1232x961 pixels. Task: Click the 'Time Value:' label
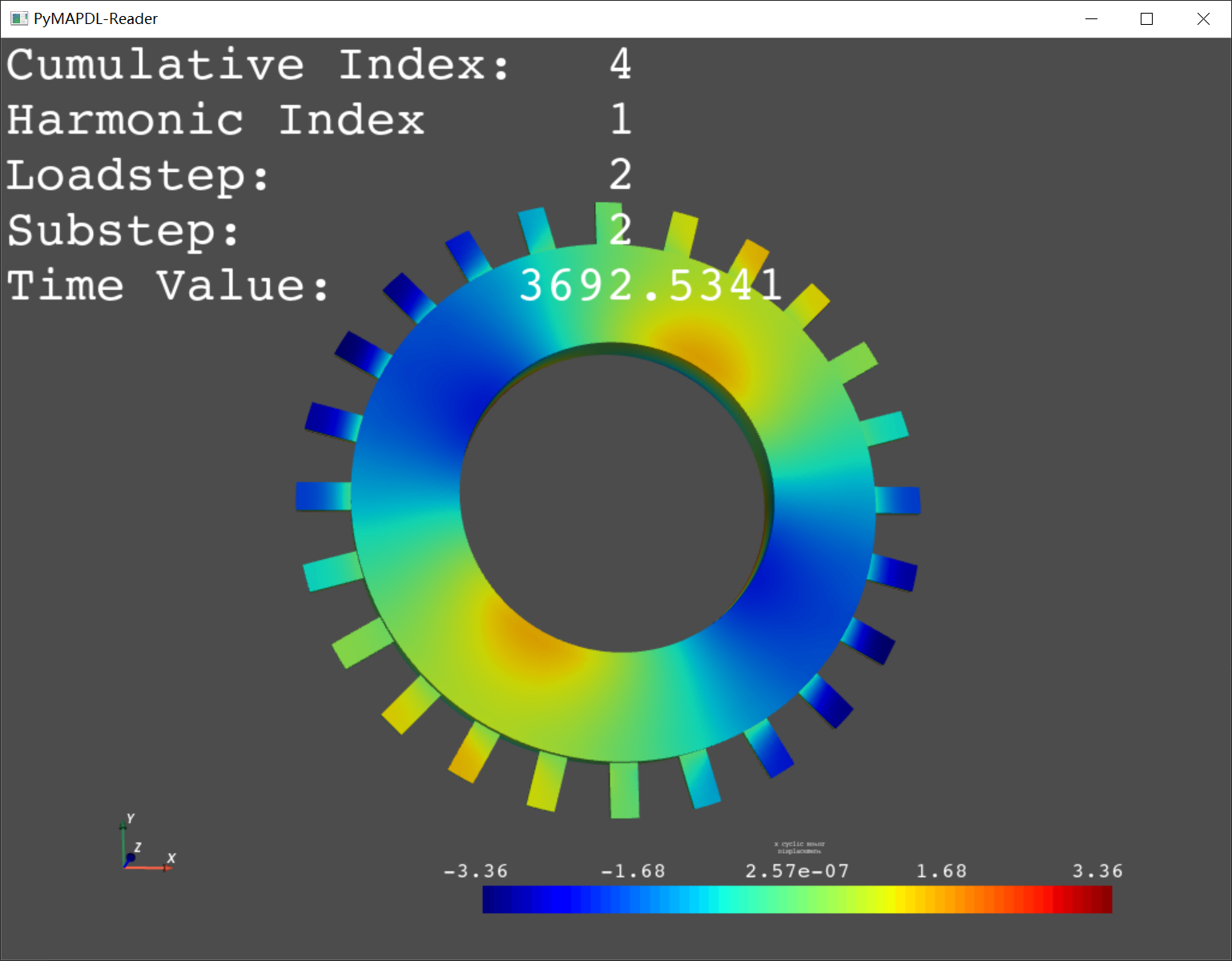[x=168, y=286]
